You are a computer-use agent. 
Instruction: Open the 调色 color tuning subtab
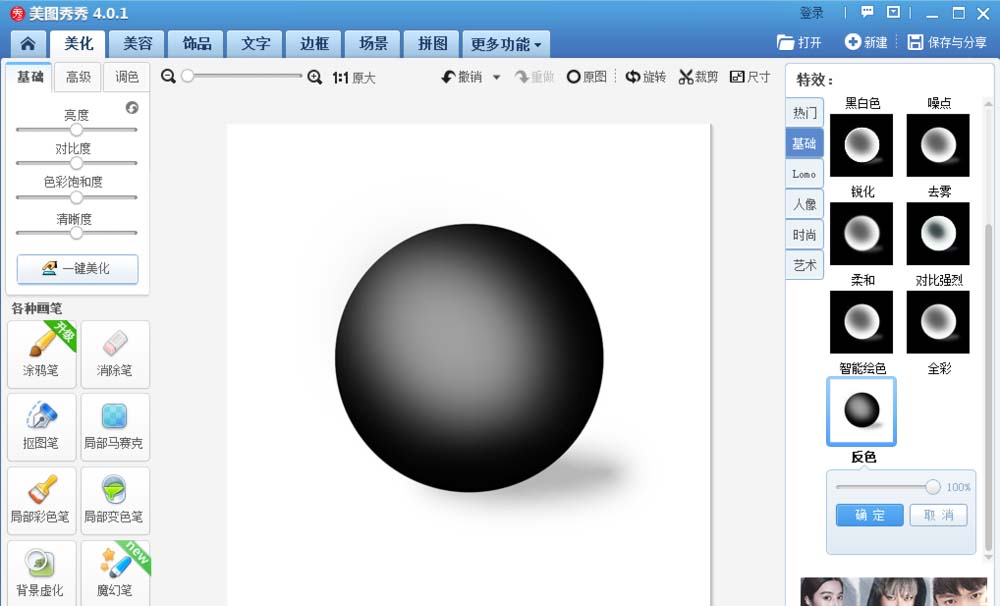coord(127,77)
